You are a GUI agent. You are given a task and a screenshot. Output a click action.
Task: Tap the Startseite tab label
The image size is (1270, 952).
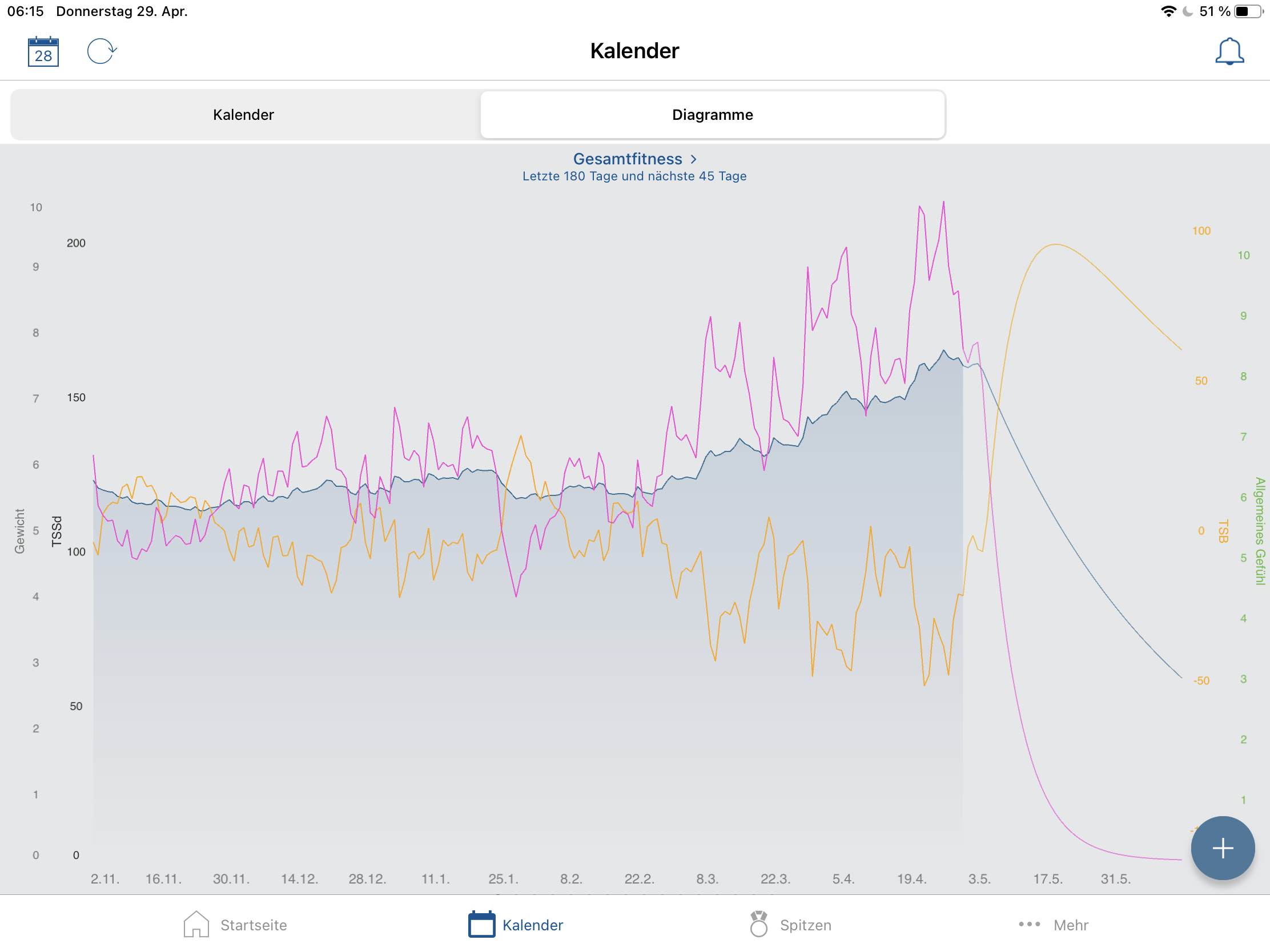pyautogui.click(x=253, y=925)
